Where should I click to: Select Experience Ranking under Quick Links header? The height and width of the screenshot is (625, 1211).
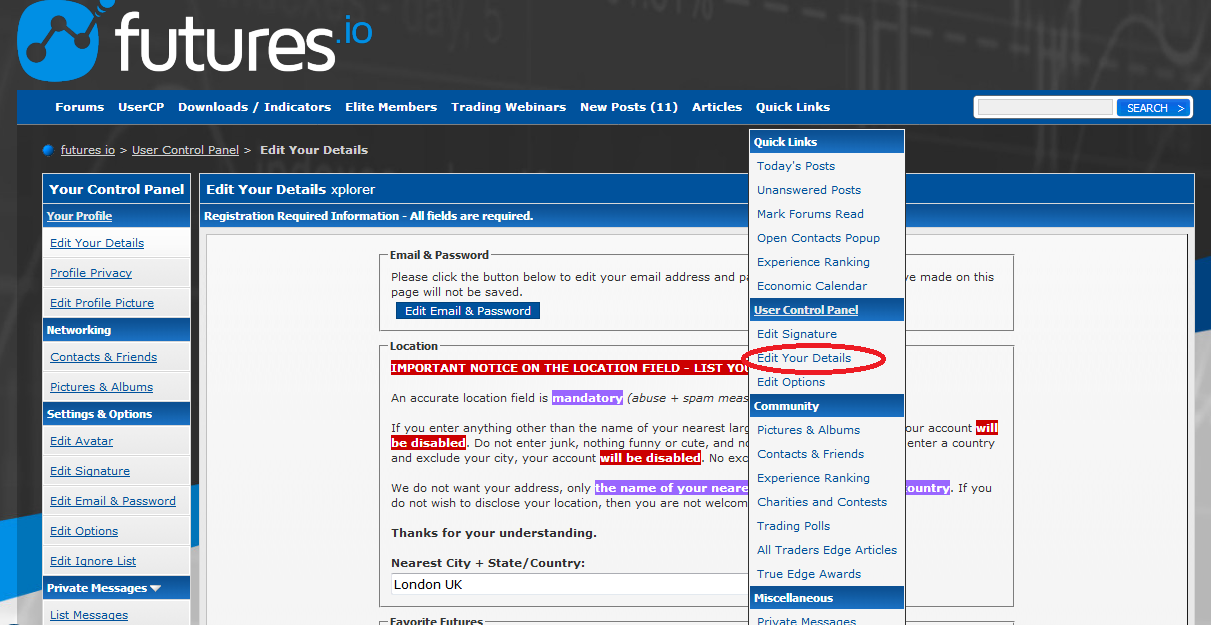point(813,262)
